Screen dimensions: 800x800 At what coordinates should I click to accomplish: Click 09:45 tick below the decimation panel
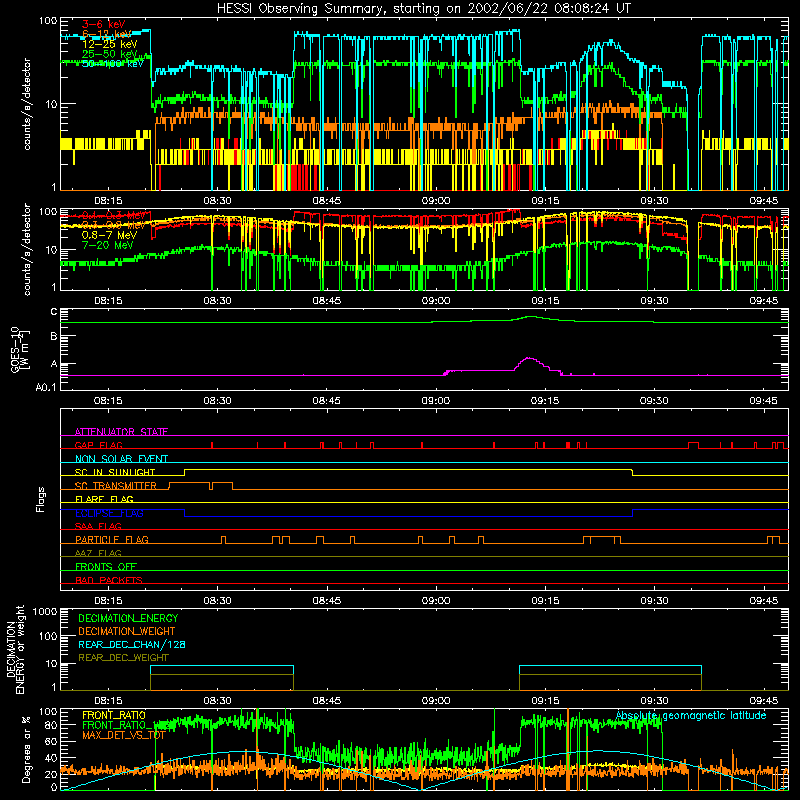763,701
